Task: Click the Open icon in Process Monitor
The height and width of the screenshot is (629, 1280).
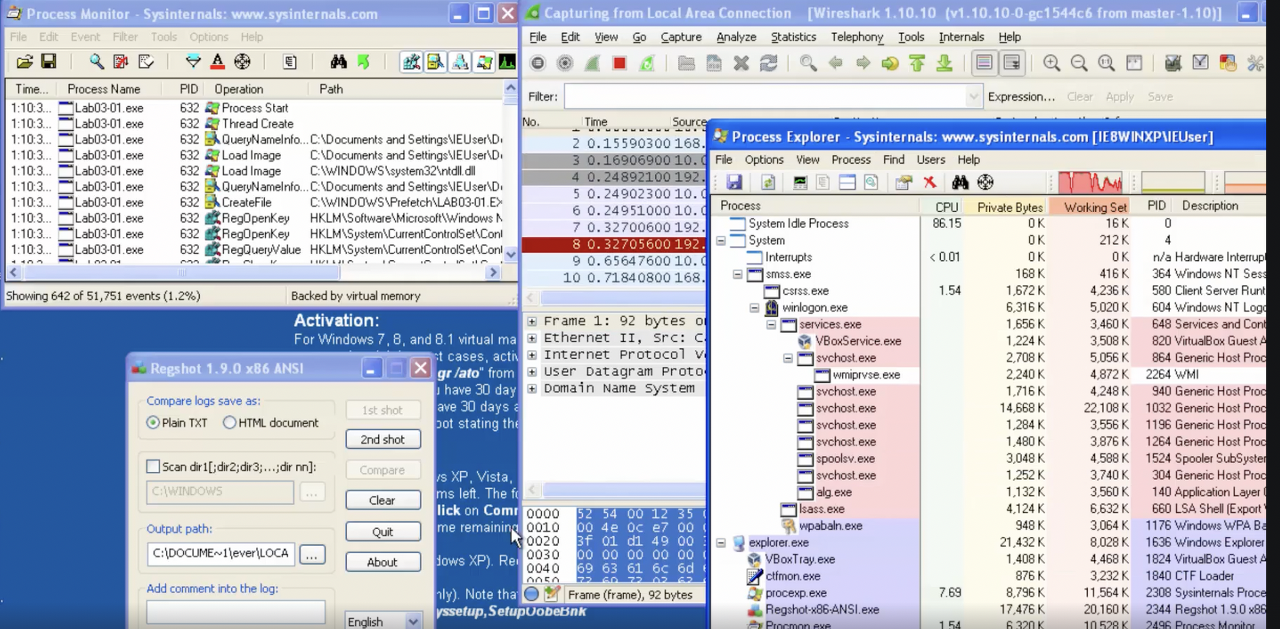Action: click(25, 62)
